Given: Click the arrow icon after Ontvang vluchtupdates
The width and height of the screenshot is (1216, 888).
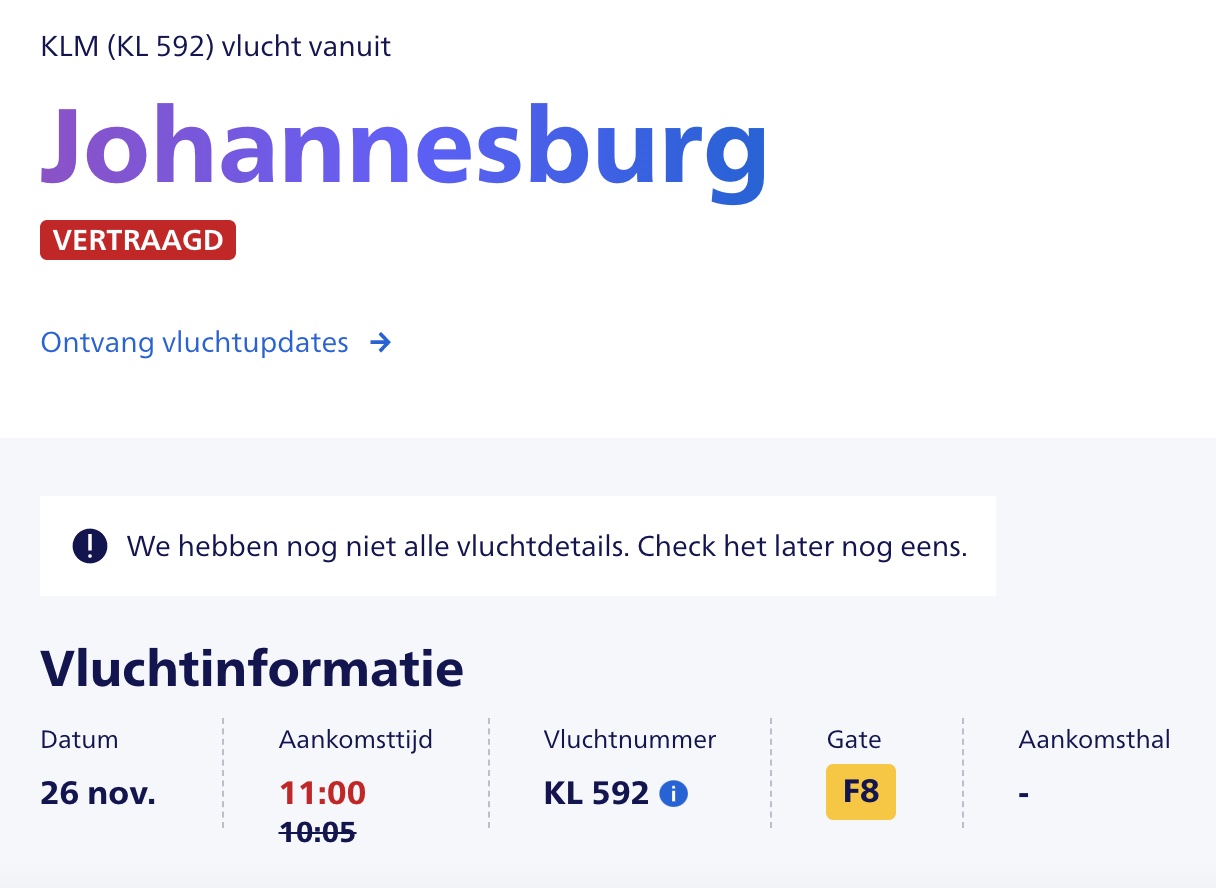Looking at the screenshot, I should [380, 343].
